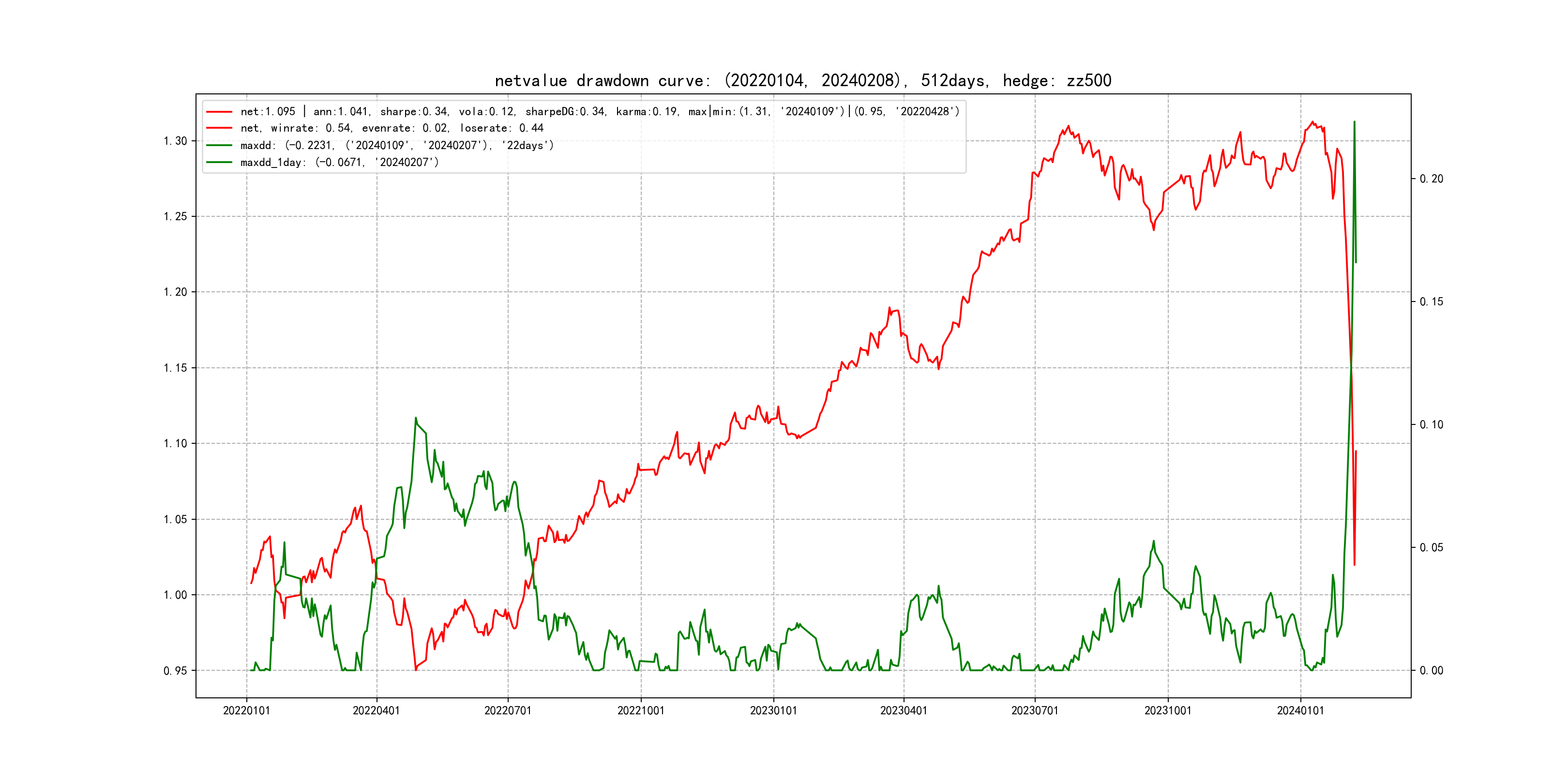Click the 1.00 left axis label
The width and height of the screenshot is (1568, 784).
175,595
